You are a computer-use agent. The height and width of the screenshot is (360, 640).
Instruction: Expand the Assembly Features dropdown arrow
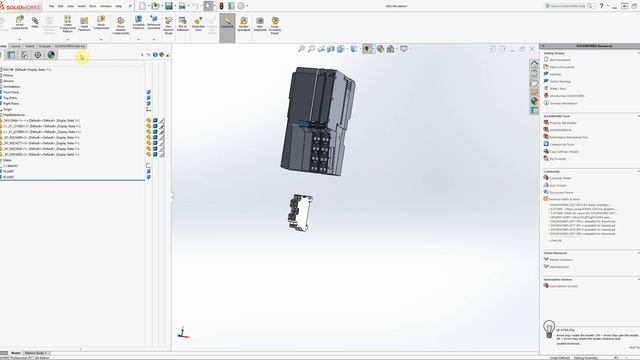[138, 40]
